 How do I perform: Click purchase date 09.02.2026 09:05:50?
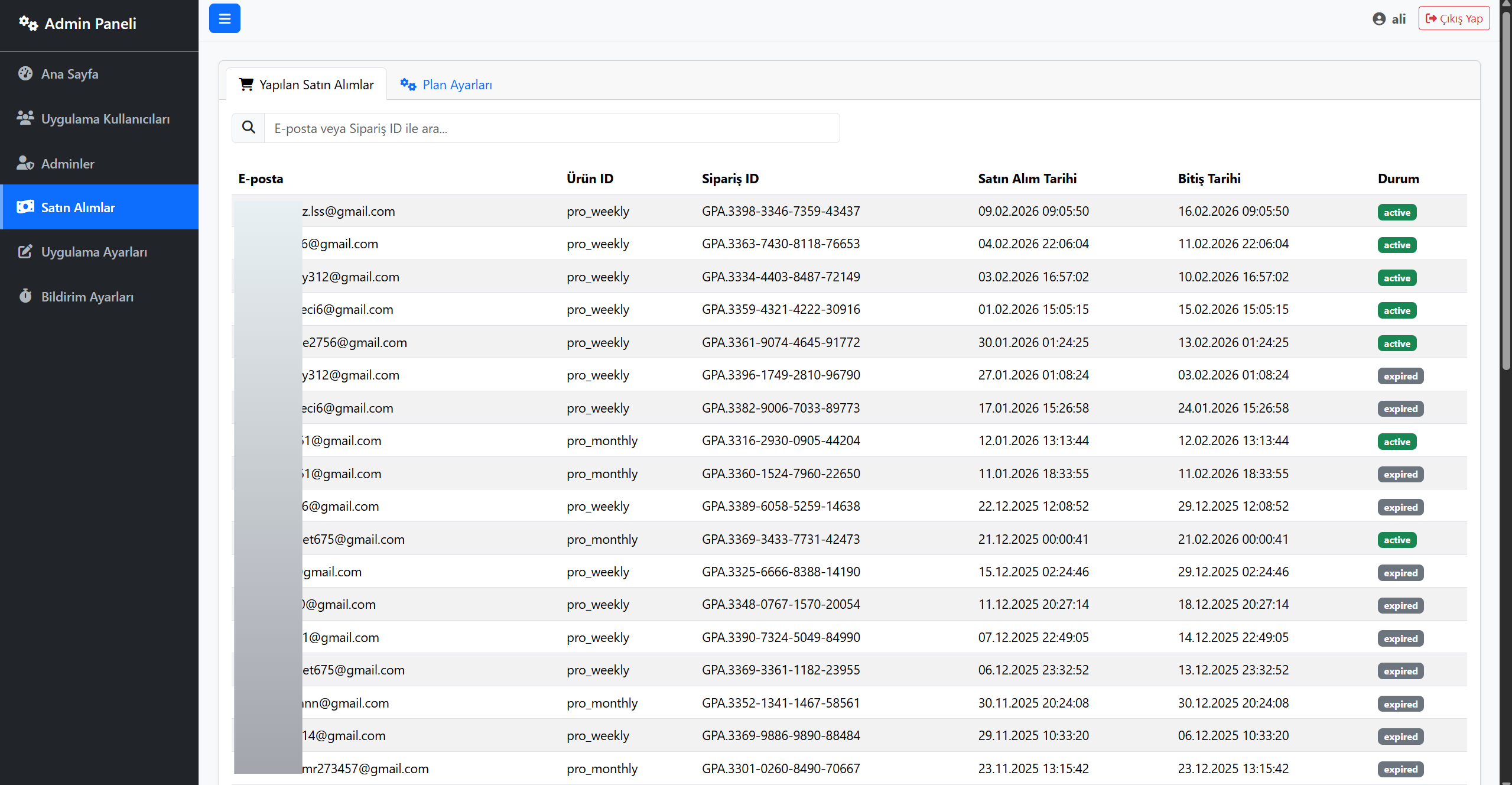point(1033,211)
